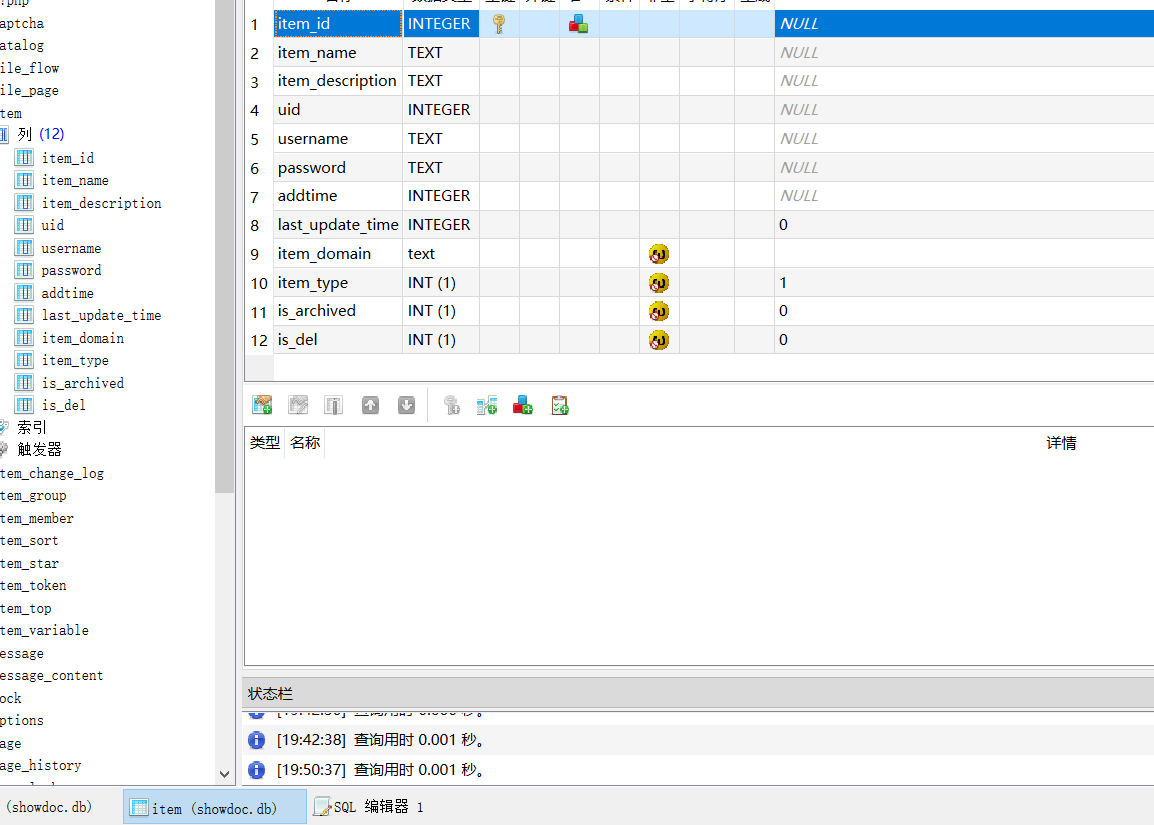This screenshot has width=1154, height=825.
Task: Click the column icon beside uid in the tree
Action: click(x=24, y=224)
